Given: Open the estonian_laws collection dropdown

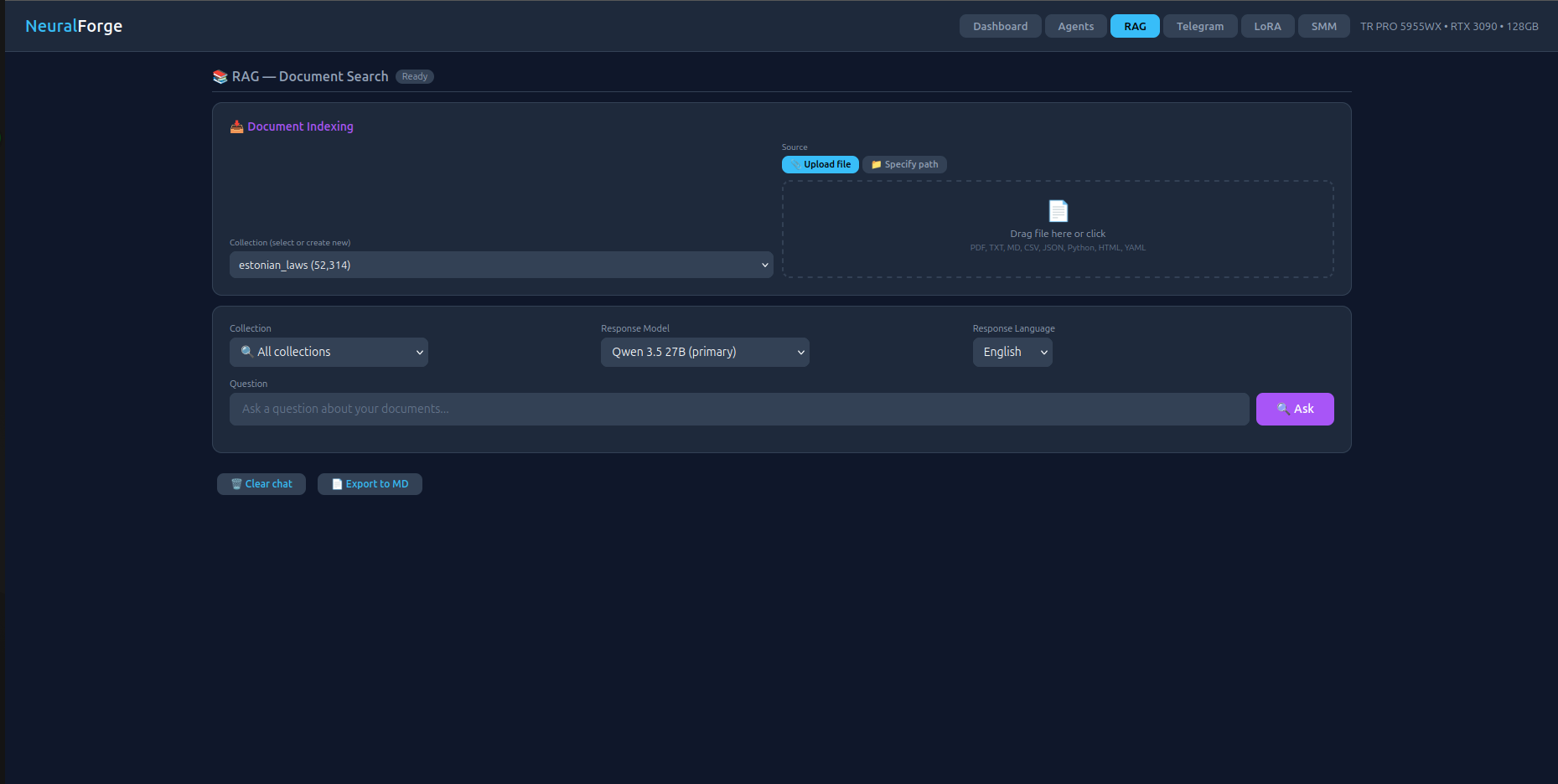Looking at the screenshot, I should (x=501, y=265).
